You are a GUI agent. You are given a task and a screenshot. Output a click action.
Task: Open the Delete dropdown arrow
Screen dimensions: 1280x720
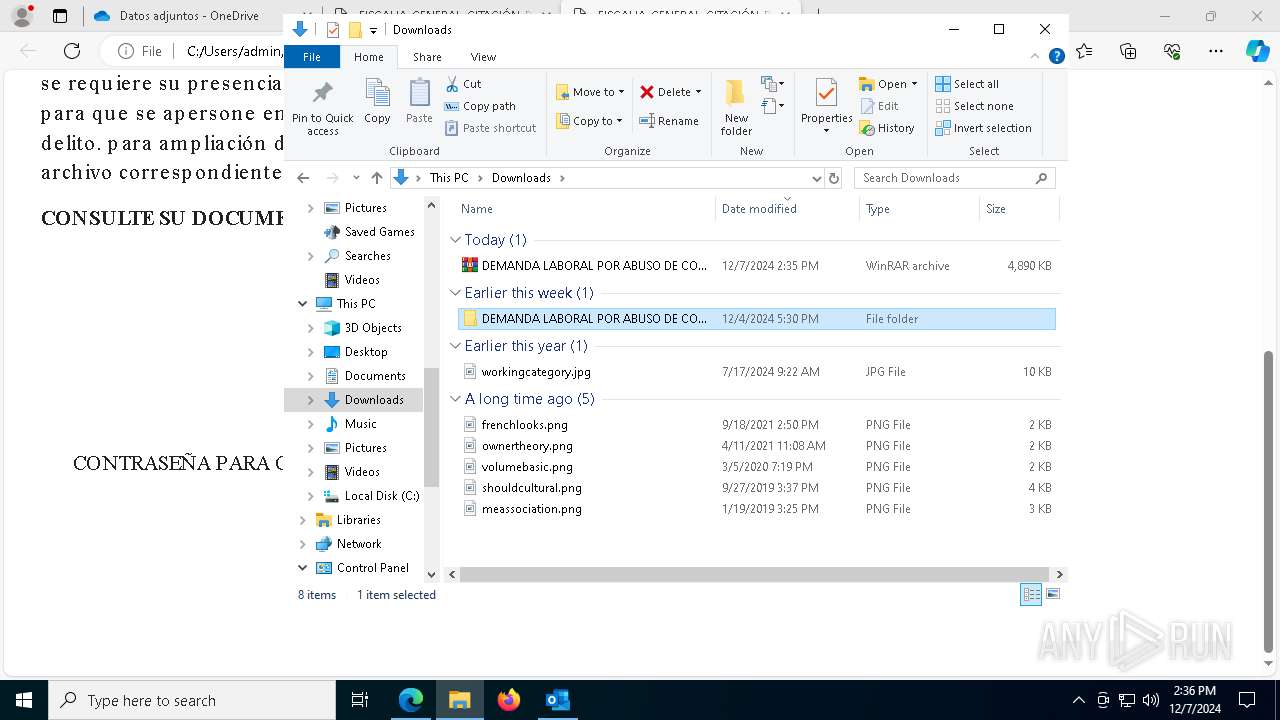pyautogui.click(x=698, y=92)
